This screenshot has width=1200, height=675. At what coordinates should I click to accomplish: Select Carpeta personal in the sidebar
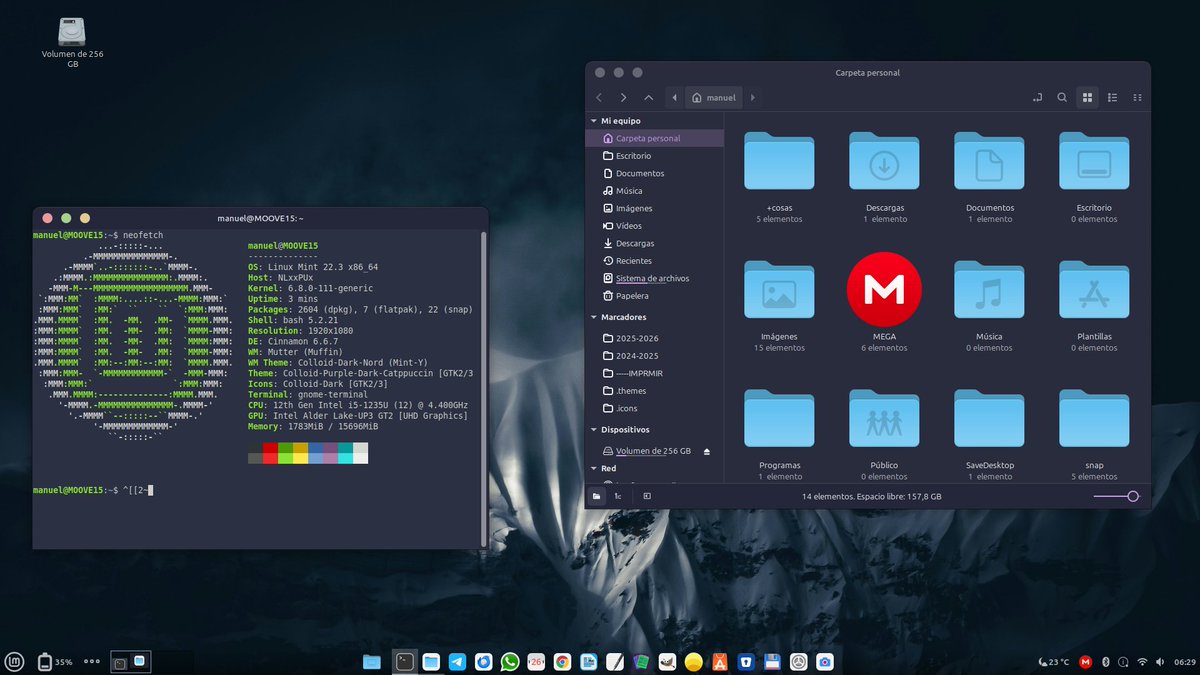click(x=655, y=138)
